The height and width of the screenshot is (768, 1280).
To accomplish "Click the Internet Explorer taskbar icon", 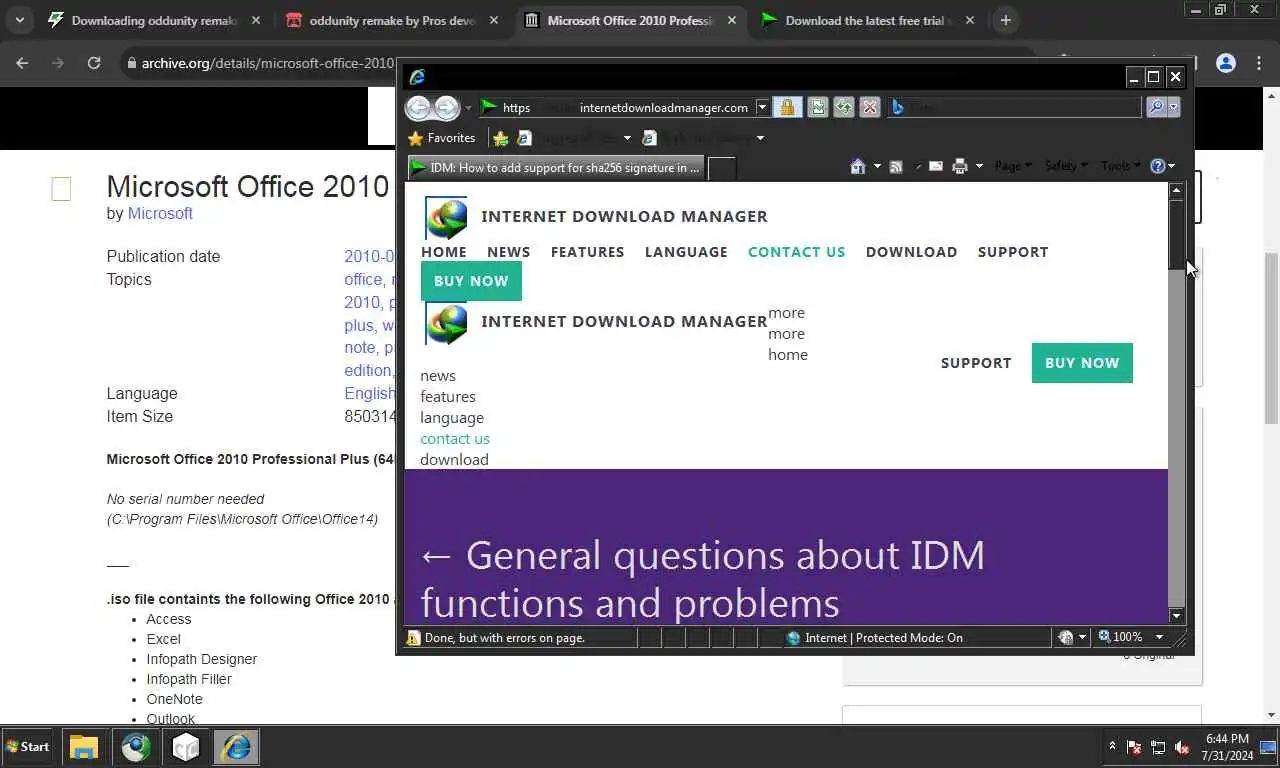I will pos(236,747).
